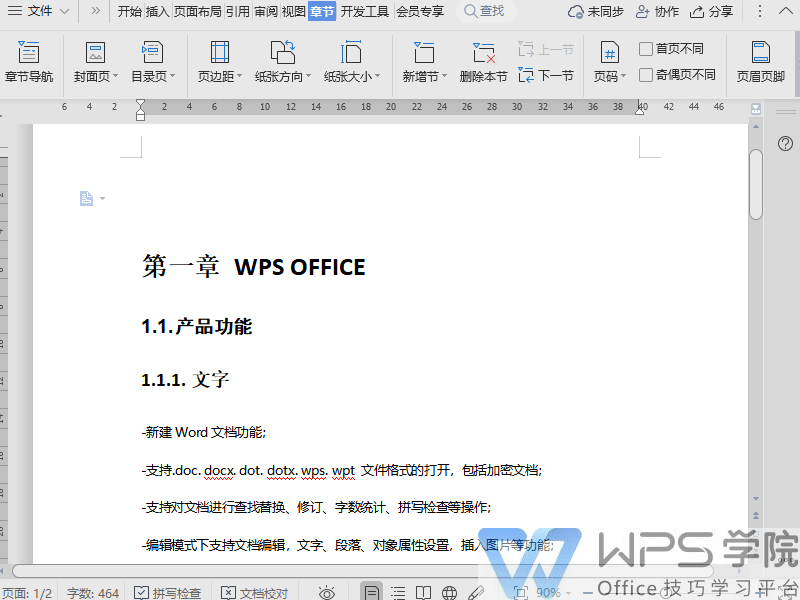Collapse the ribbon with the up chevron
The image size is (800, 600).
click(x=786, y=11)
